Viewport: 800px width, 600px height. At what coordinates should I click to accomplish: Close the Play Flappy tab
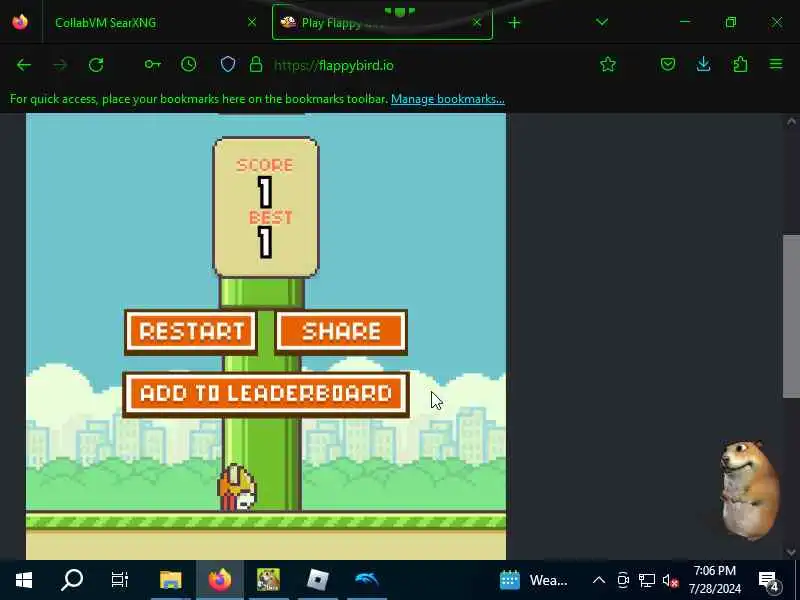click(x=477, y=22)
